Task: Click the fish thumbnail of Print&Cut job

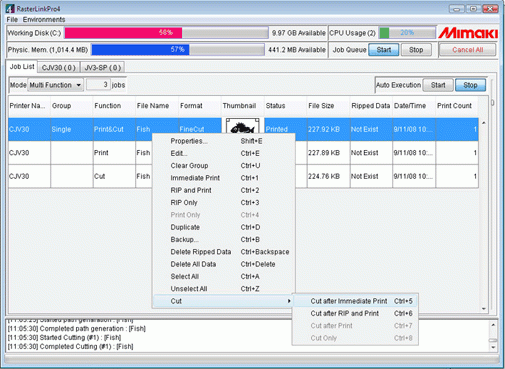Action: 242,126
